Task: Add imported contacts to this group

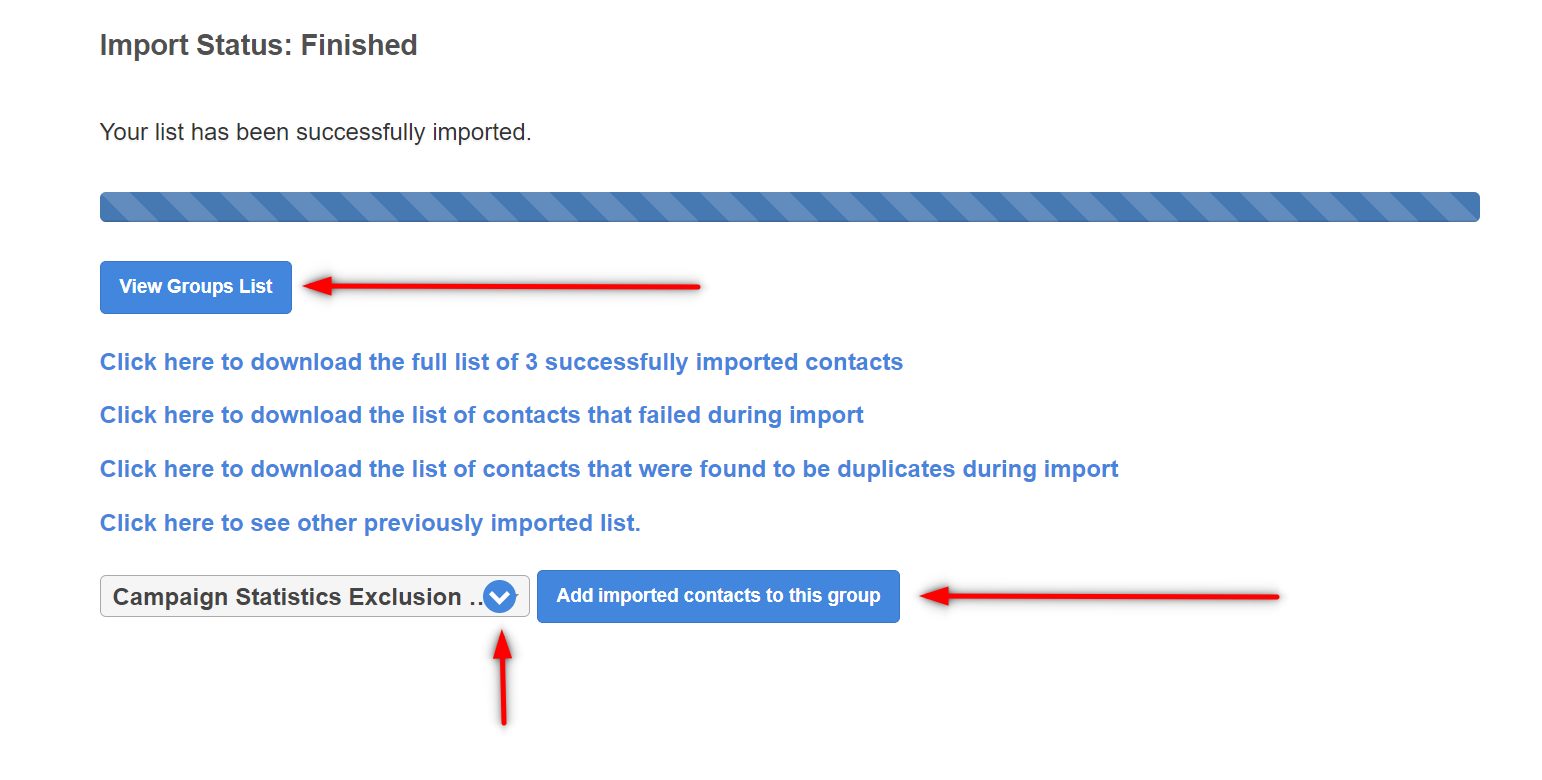Action: pos(718,596)
